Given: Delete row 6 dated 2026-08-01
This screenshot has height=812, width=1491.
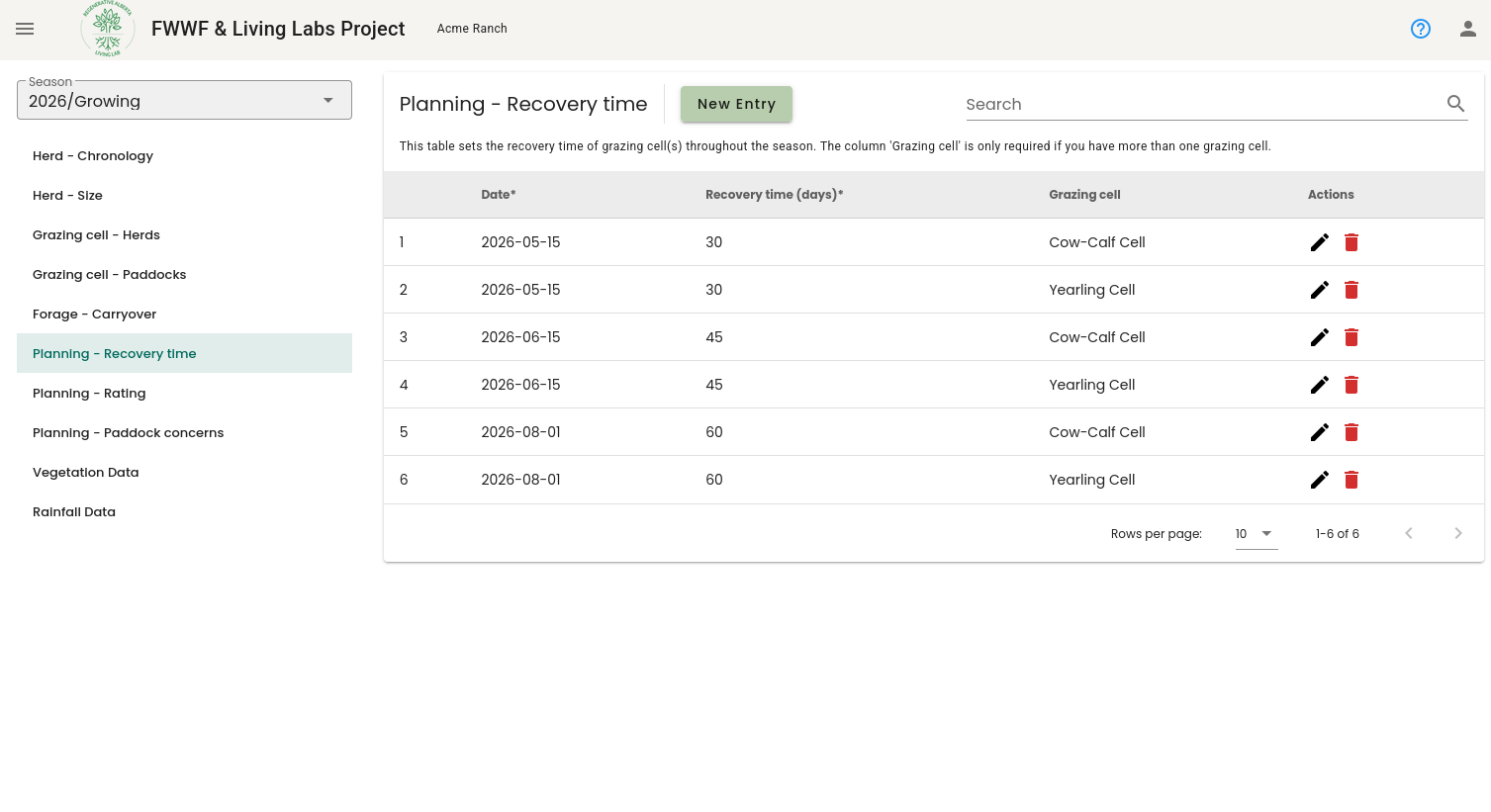Looking at the screenshot, I should (1351, 480).
